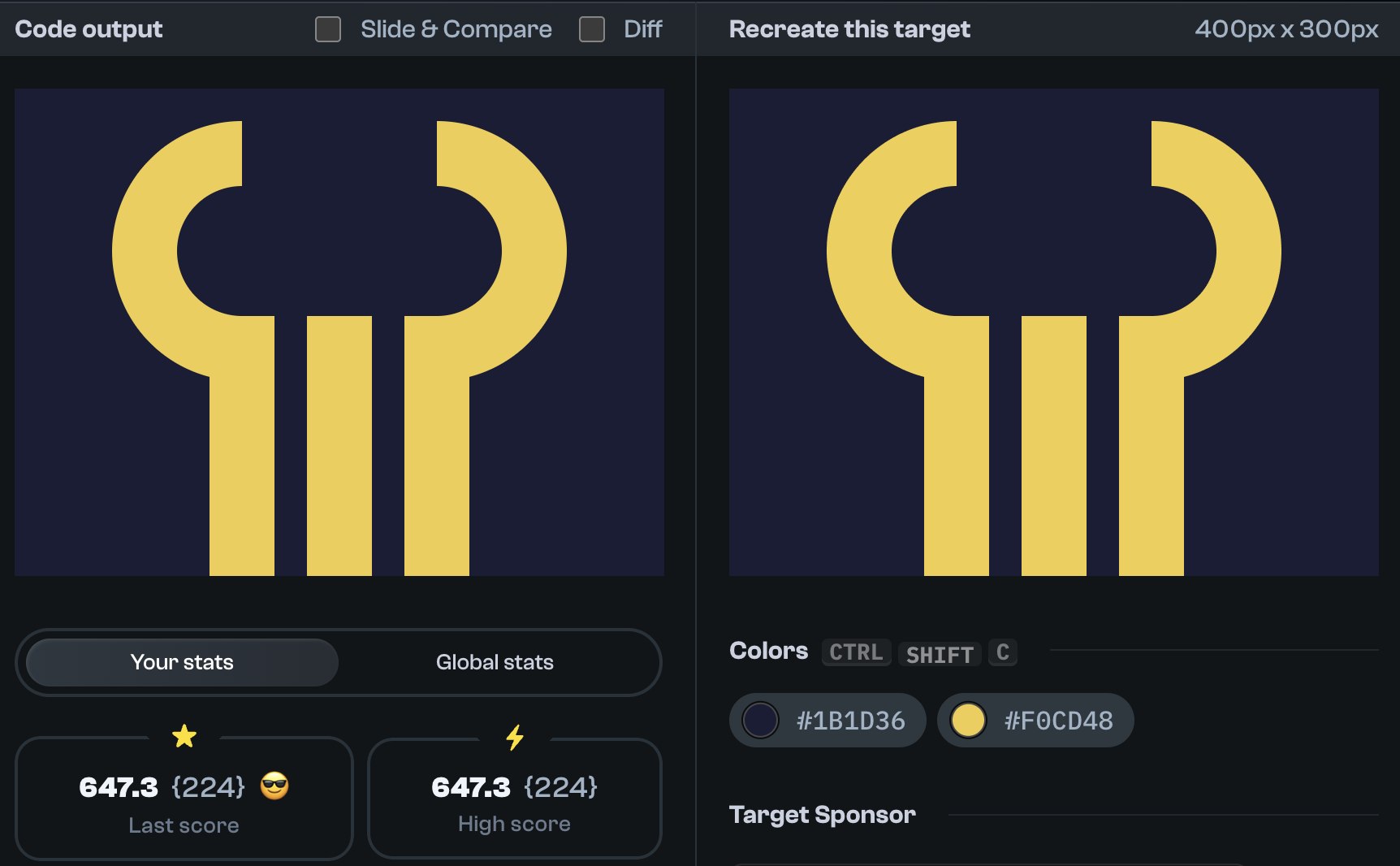Click the Slide & Compare label

[x=456, y=29]
